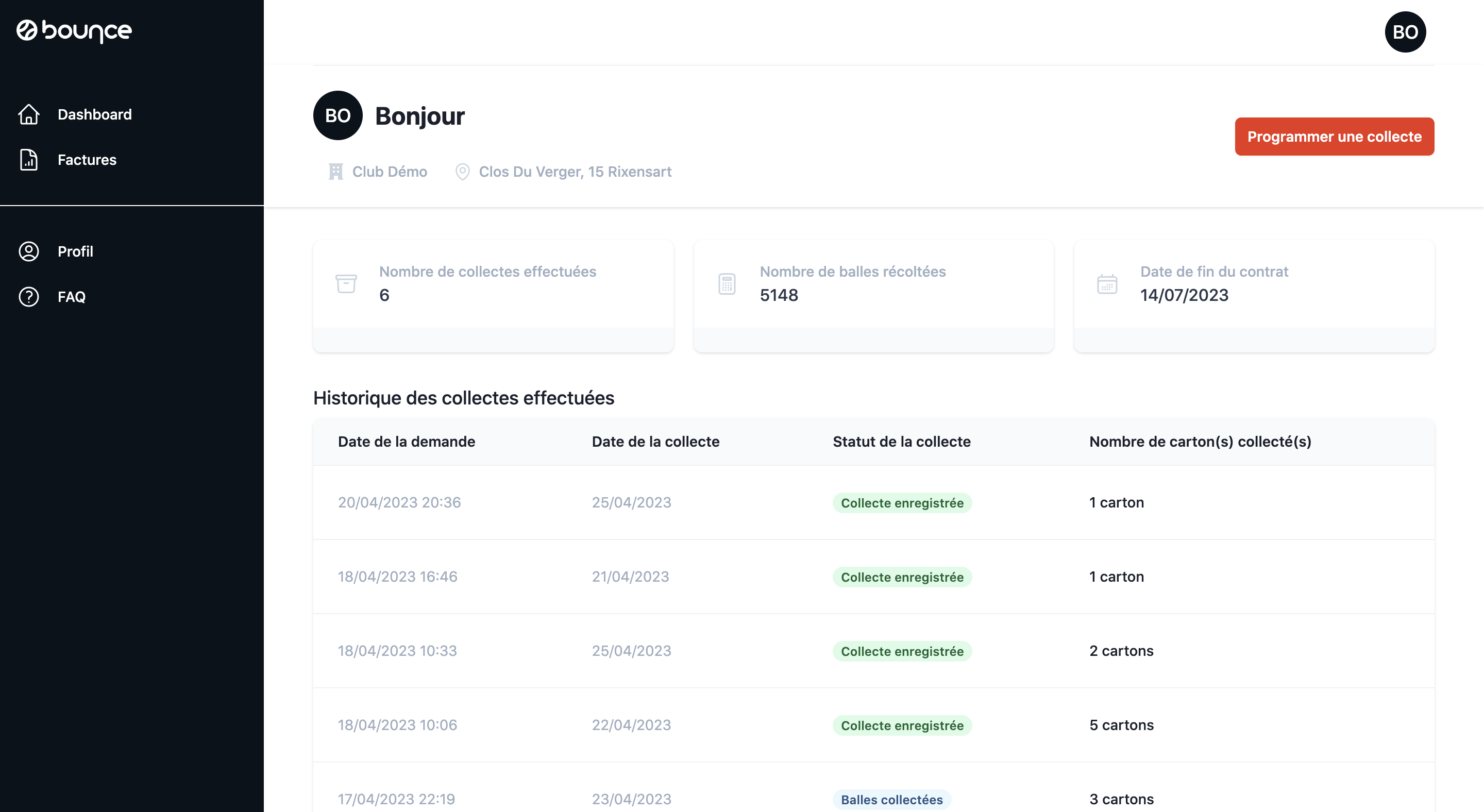1484x812 pixels.
Task: Click the calculator icon for balles récoltées
Action: point(727,283)
